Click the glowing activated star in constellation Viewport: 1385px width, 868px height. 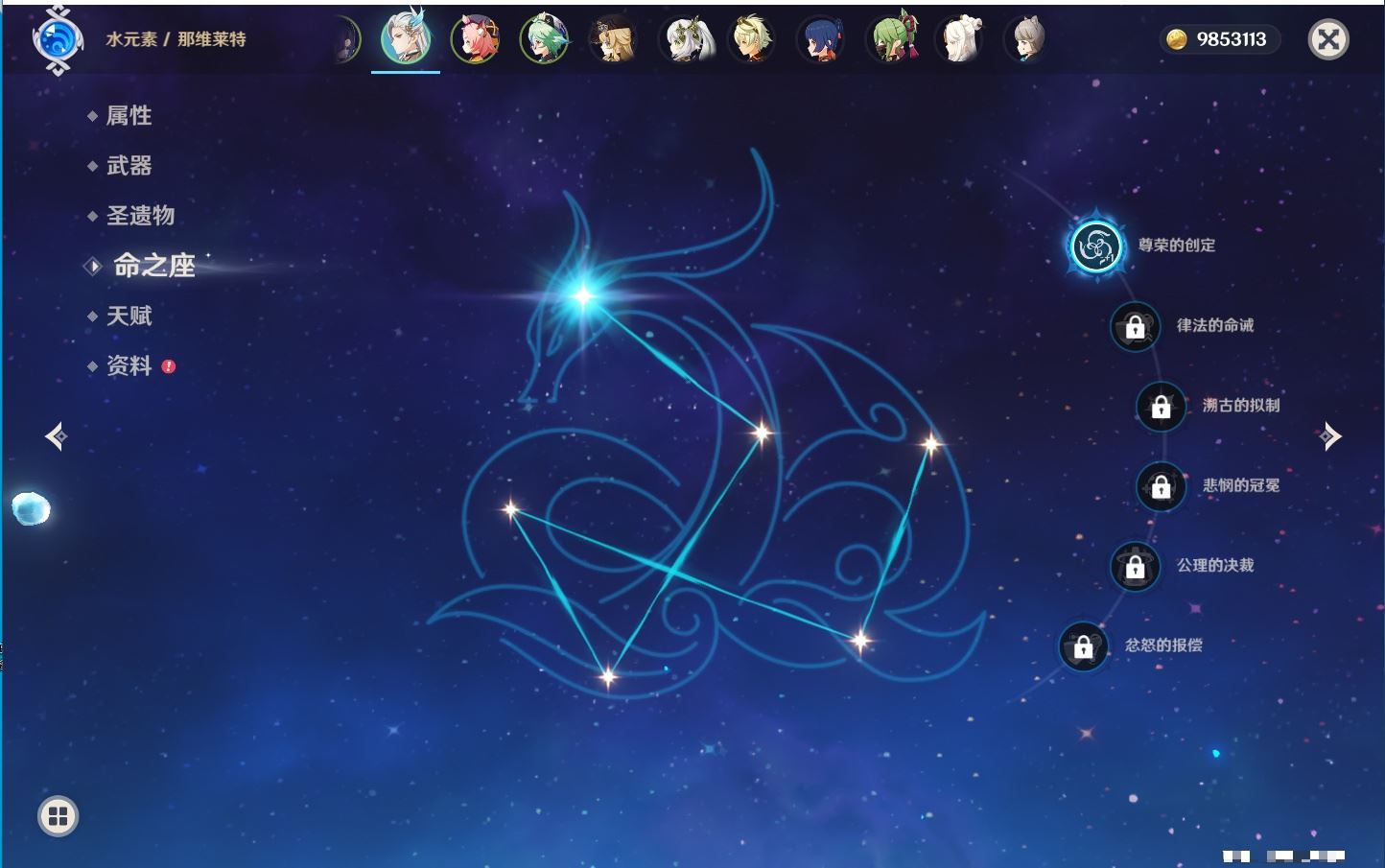click(x=583, y=295)
